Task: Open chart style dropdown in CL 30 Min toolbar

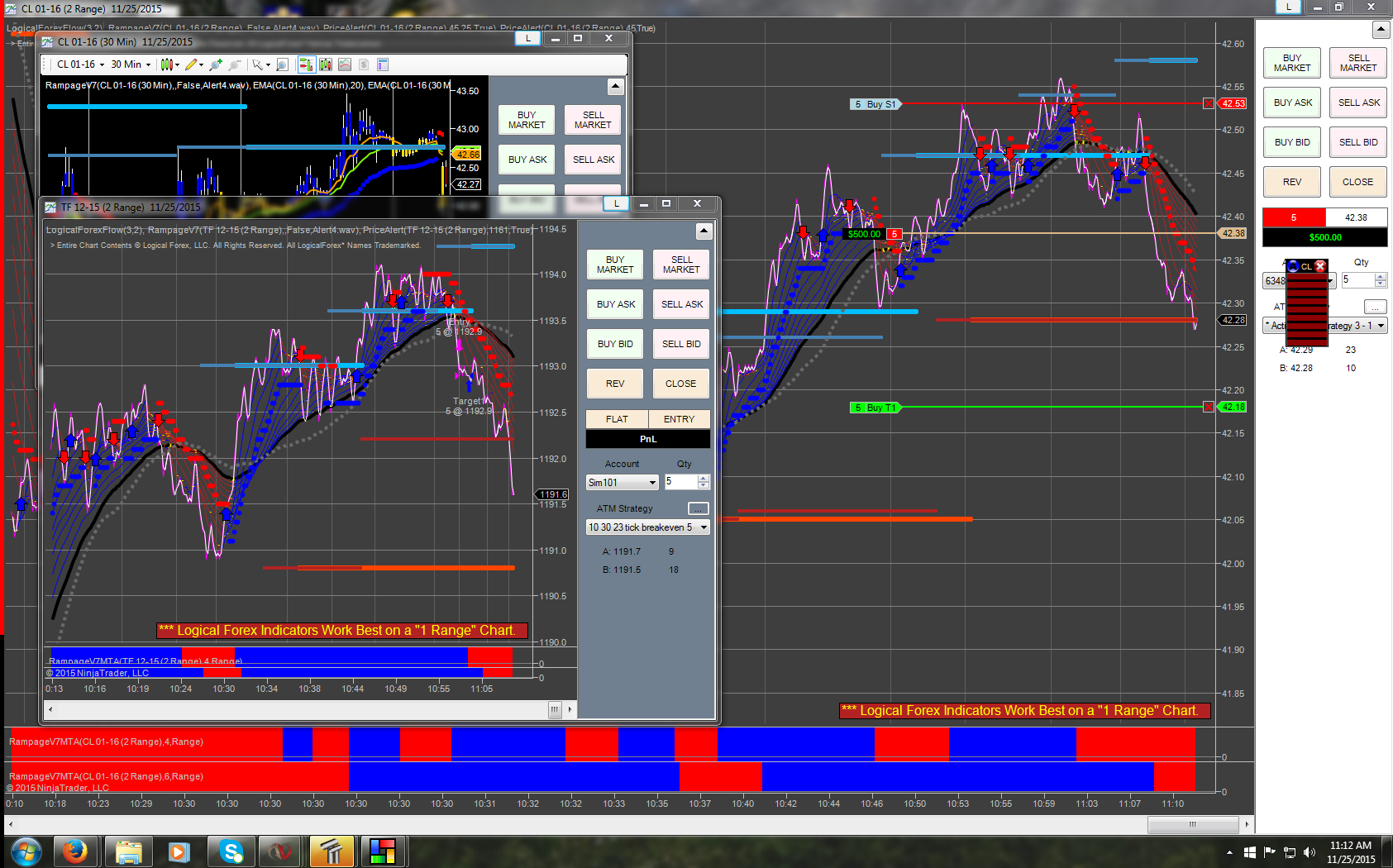Action: [169, 64]
